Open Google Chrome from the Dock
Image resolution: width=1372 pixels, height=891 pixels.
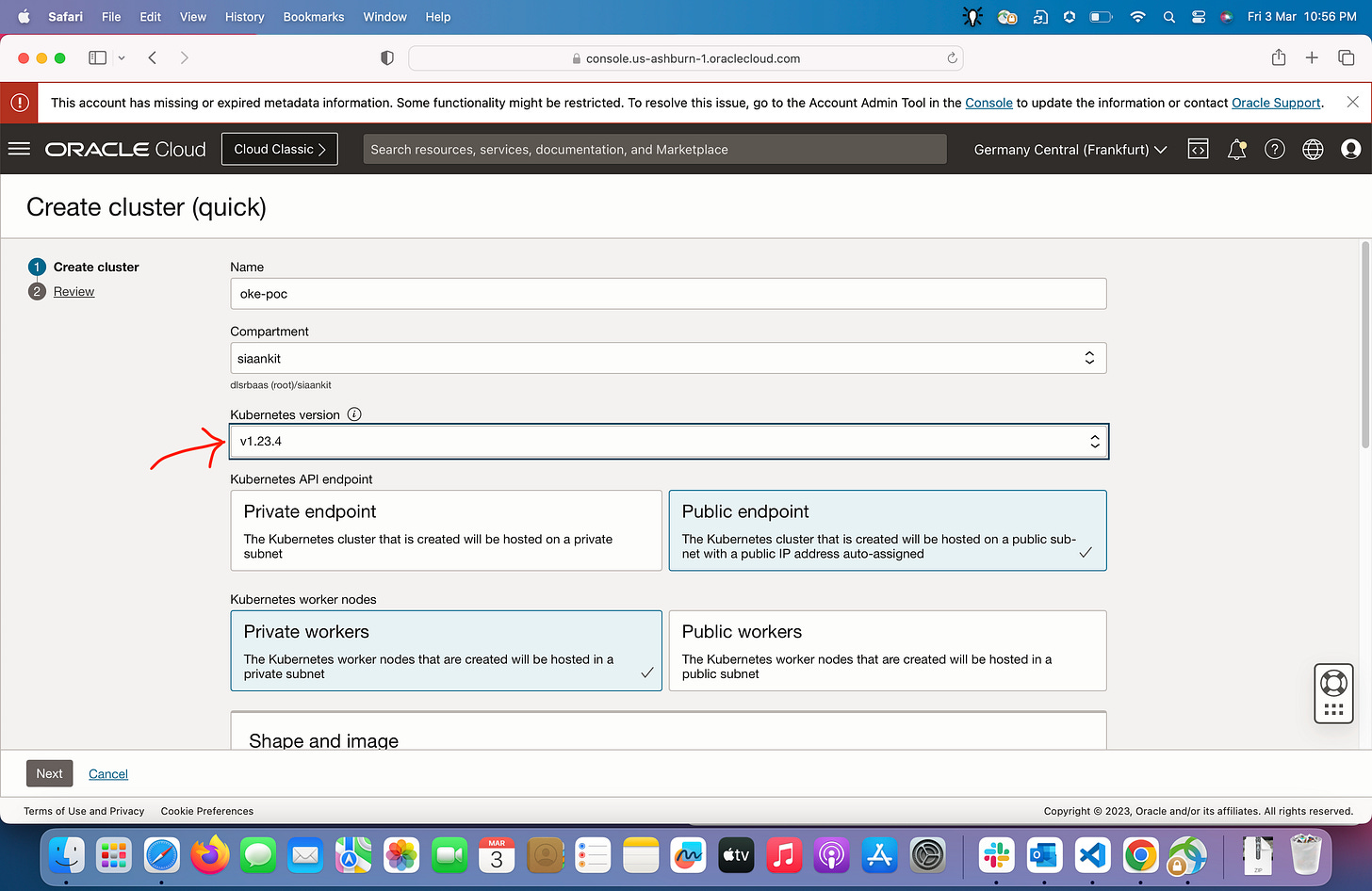(1140, 855)
